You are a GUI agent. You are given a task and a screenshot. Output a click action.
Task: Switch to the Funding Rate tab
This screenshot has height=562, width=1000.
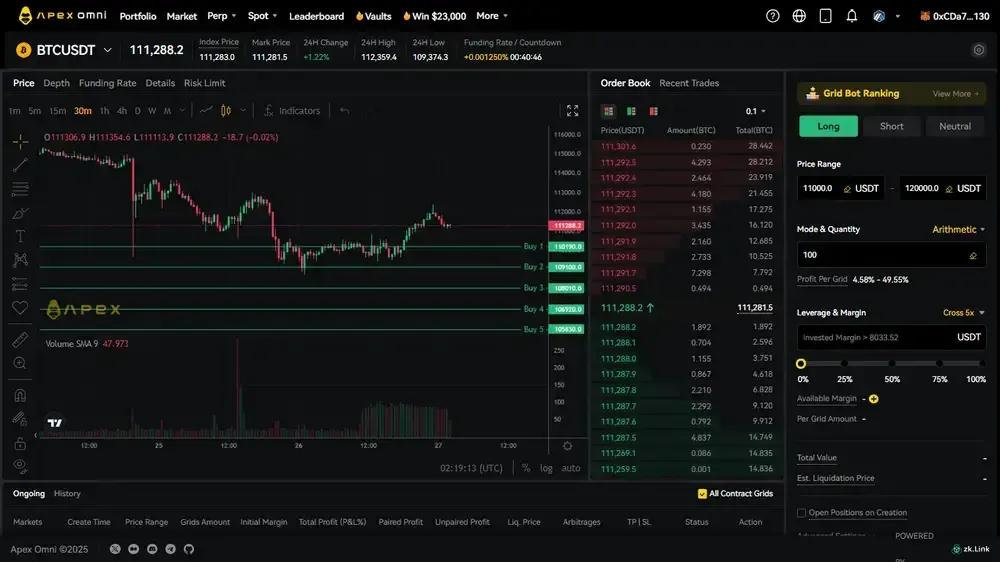coord(107,83)
